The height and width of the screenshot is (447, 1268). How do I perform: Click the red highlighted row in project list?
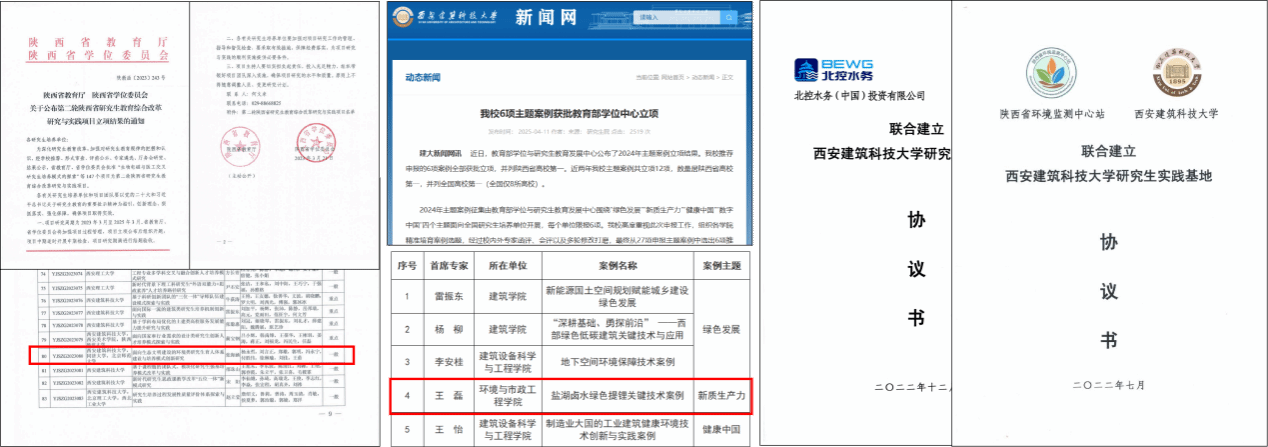pos(191,355)
